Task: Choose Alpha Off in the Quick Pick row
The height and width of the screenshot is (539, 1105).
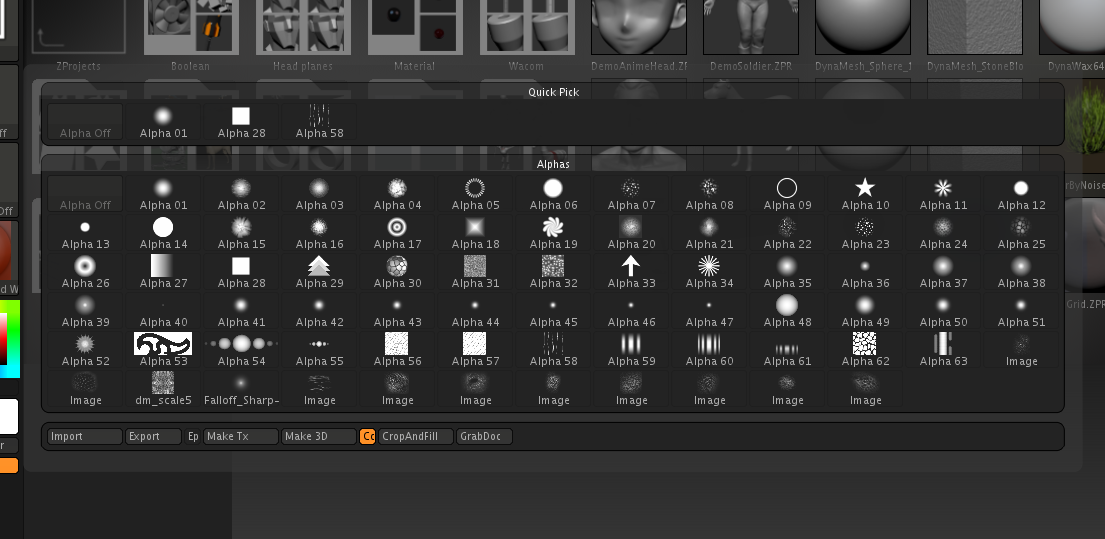Action: click(85, 122)
